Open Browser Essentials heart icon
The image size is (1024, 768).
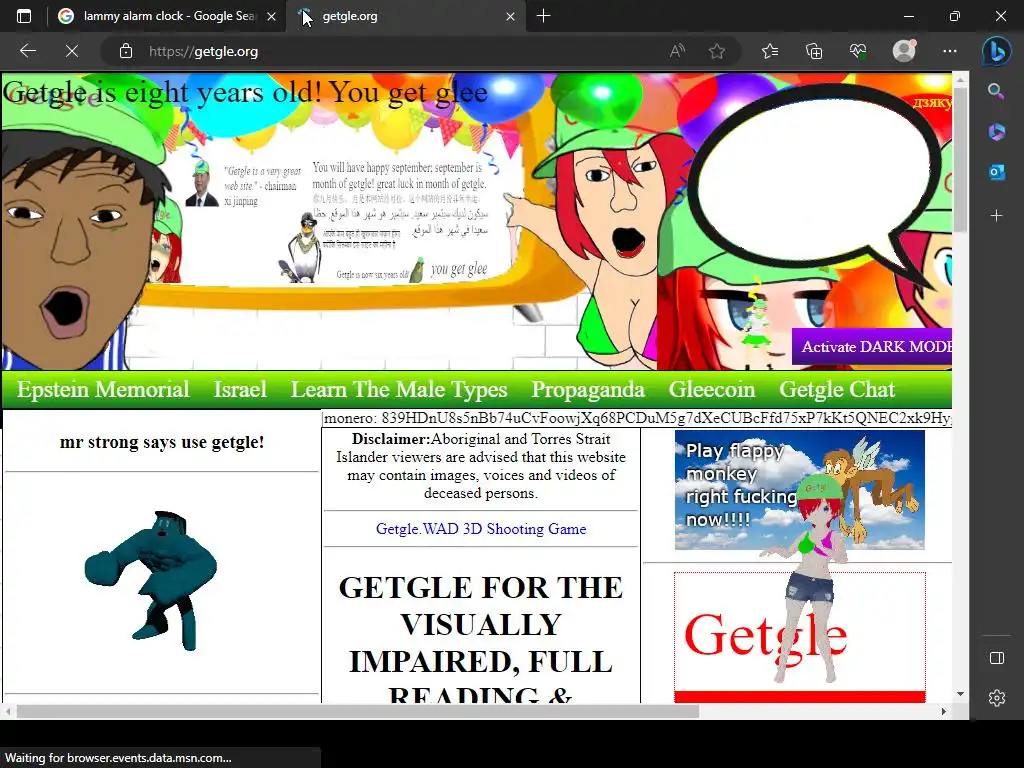[858, 51]
